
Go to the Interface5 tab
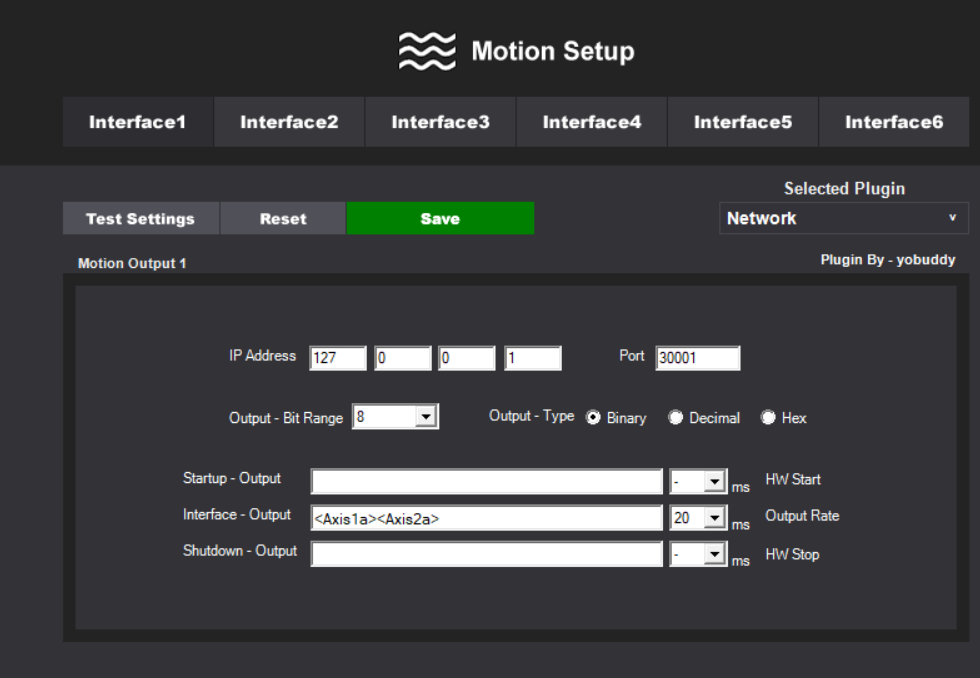pos(743,122)
